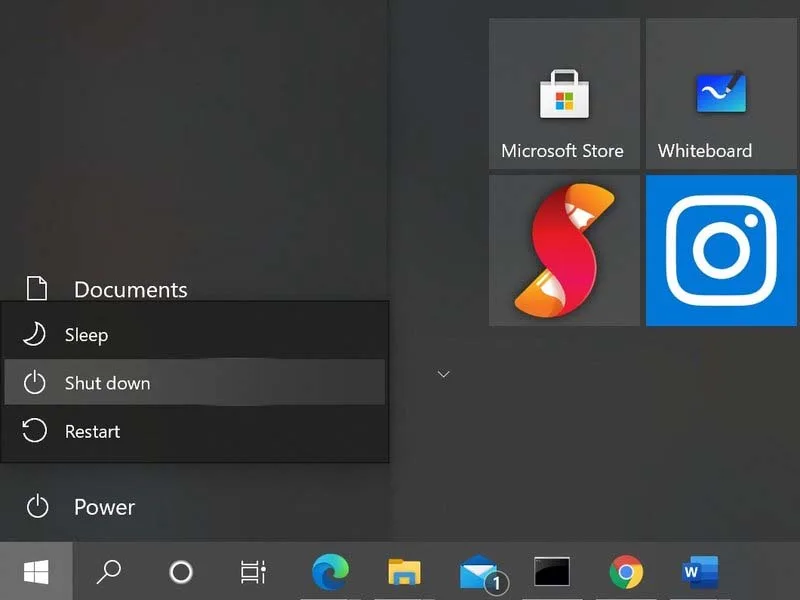Launch the Whiteboard app tile
The width and height of the screenshot is (800, 600).
[721, 94]
